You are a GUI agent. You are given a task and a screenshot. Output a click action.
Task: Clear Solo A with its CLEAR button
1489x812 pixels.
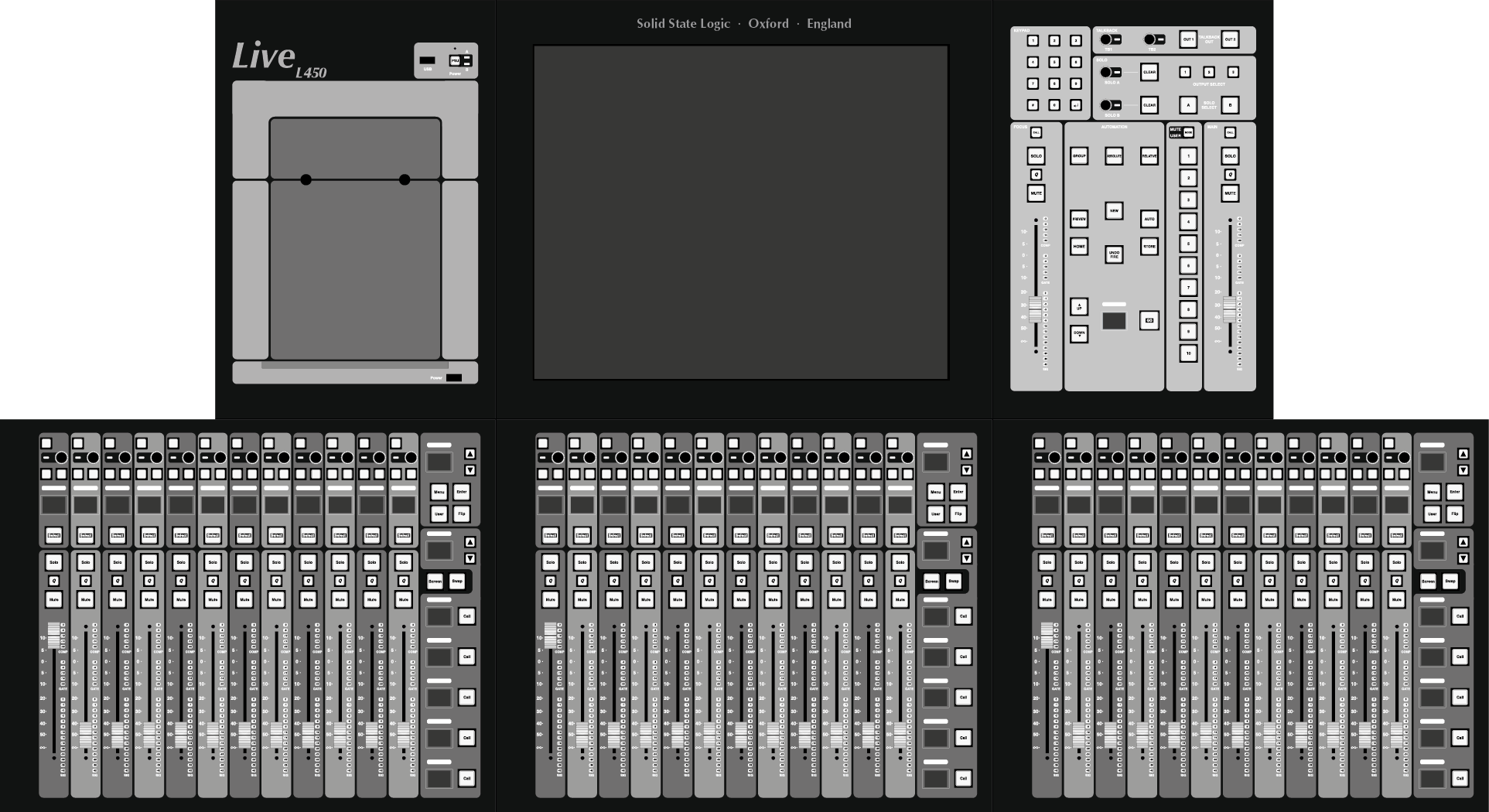click(1149, 73)
